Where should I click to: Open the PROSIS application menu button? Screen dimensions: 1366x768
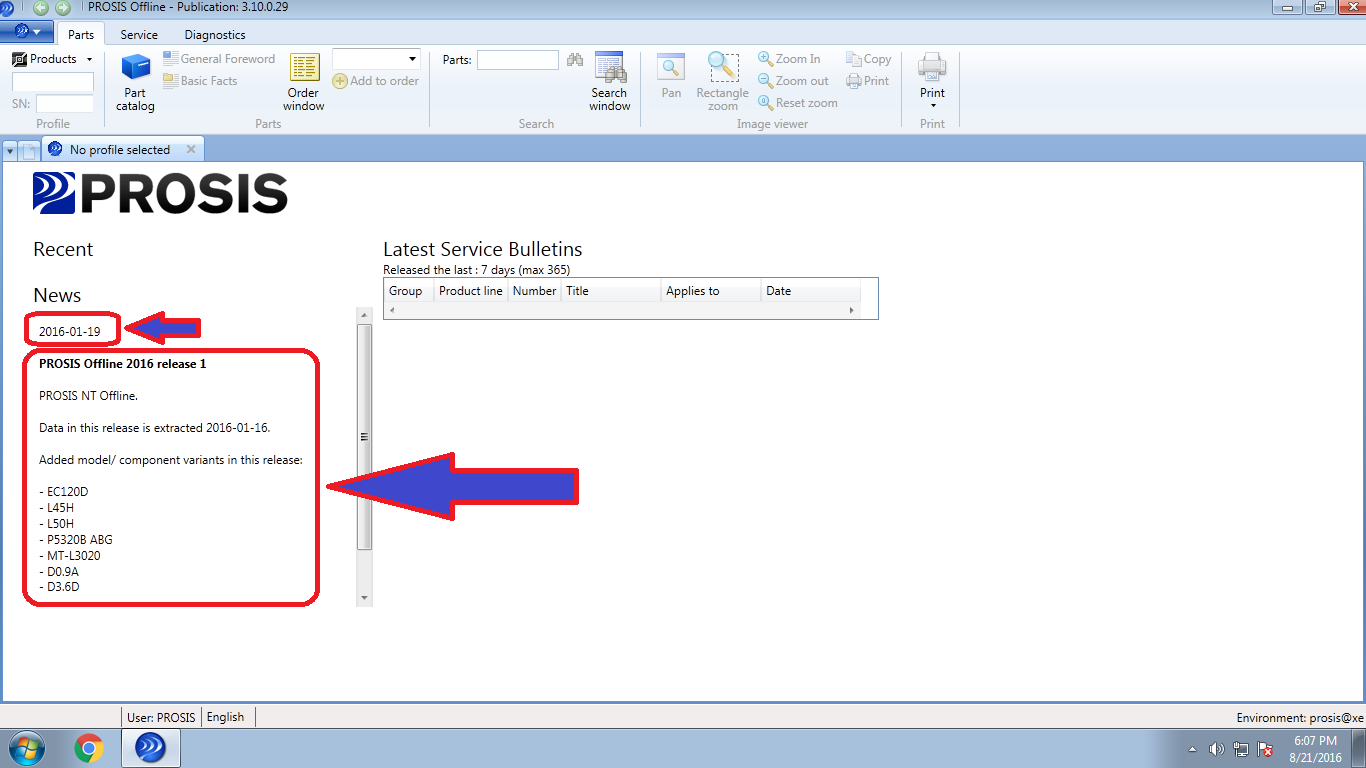tap(27, 32)
